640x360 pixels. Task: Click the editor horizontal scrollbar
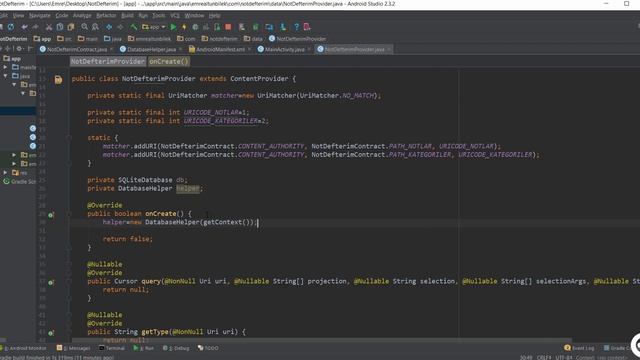tap(322, 340)
